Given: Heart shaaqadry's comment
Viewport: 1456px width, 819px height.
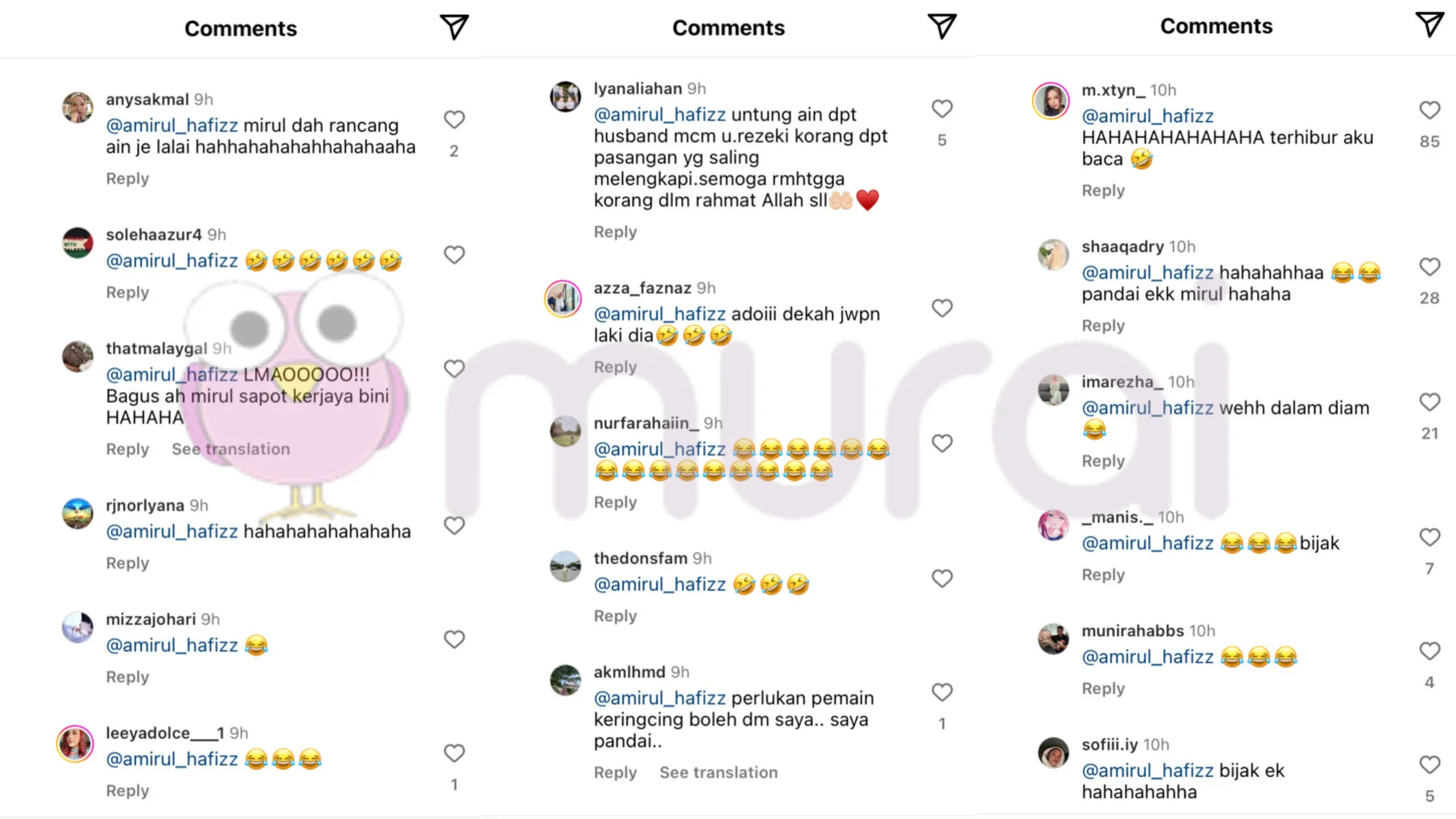Looking at the screenshot, I should [1429, 267].
